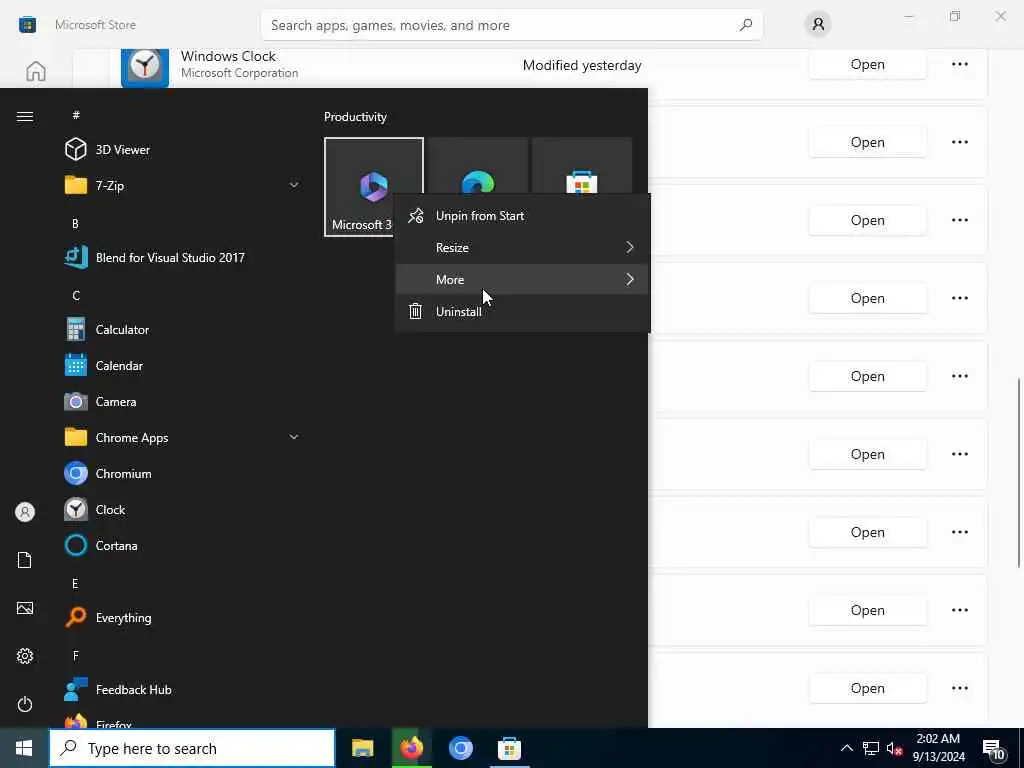Switch to Microsoft Store taskbar icon
Viewport: 1024px width, 768px height.
coord(509,748)
